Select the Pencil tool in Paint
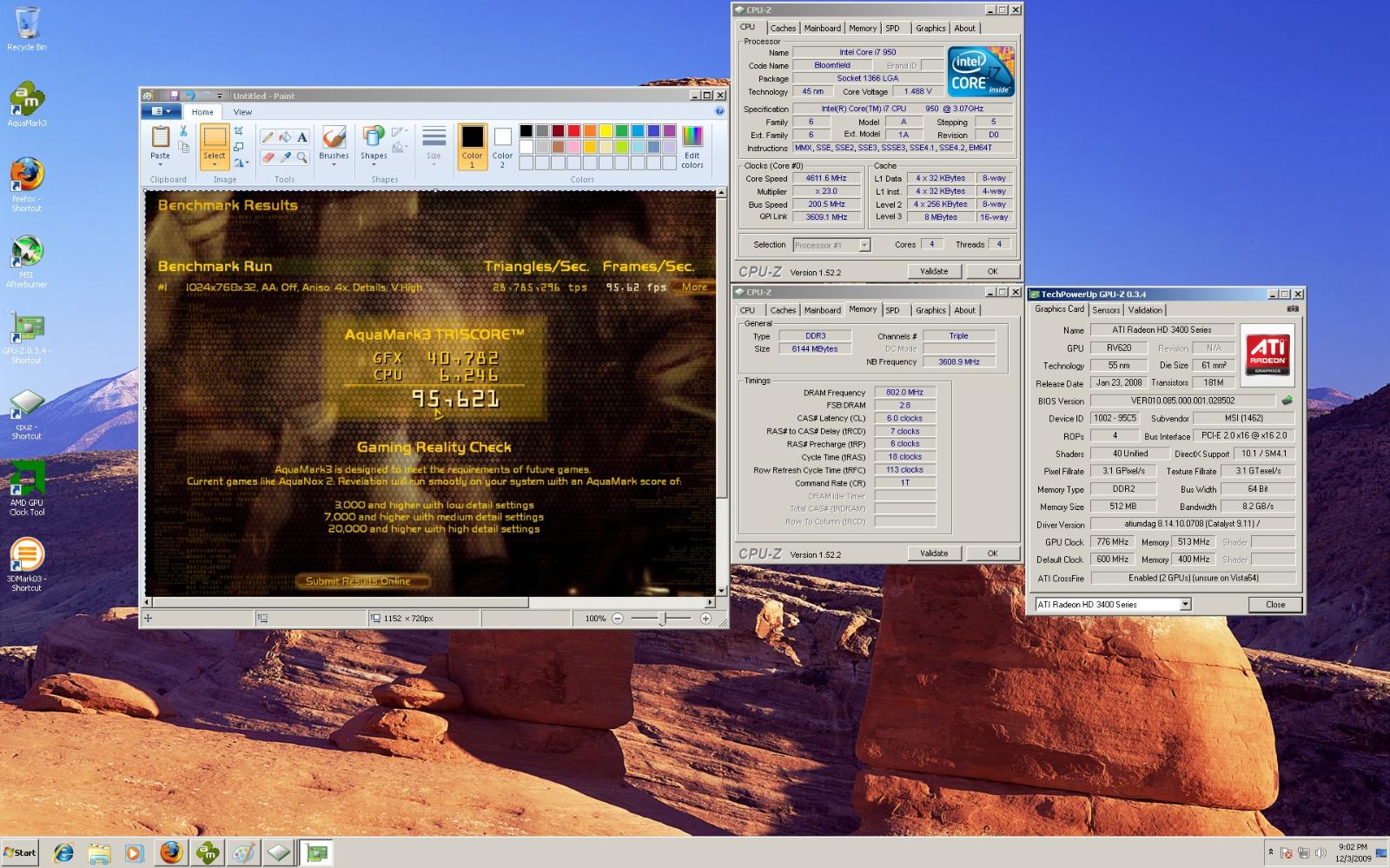Image resolution: width=1390 pixels, height=868 pixels. (x=268, y=136)
